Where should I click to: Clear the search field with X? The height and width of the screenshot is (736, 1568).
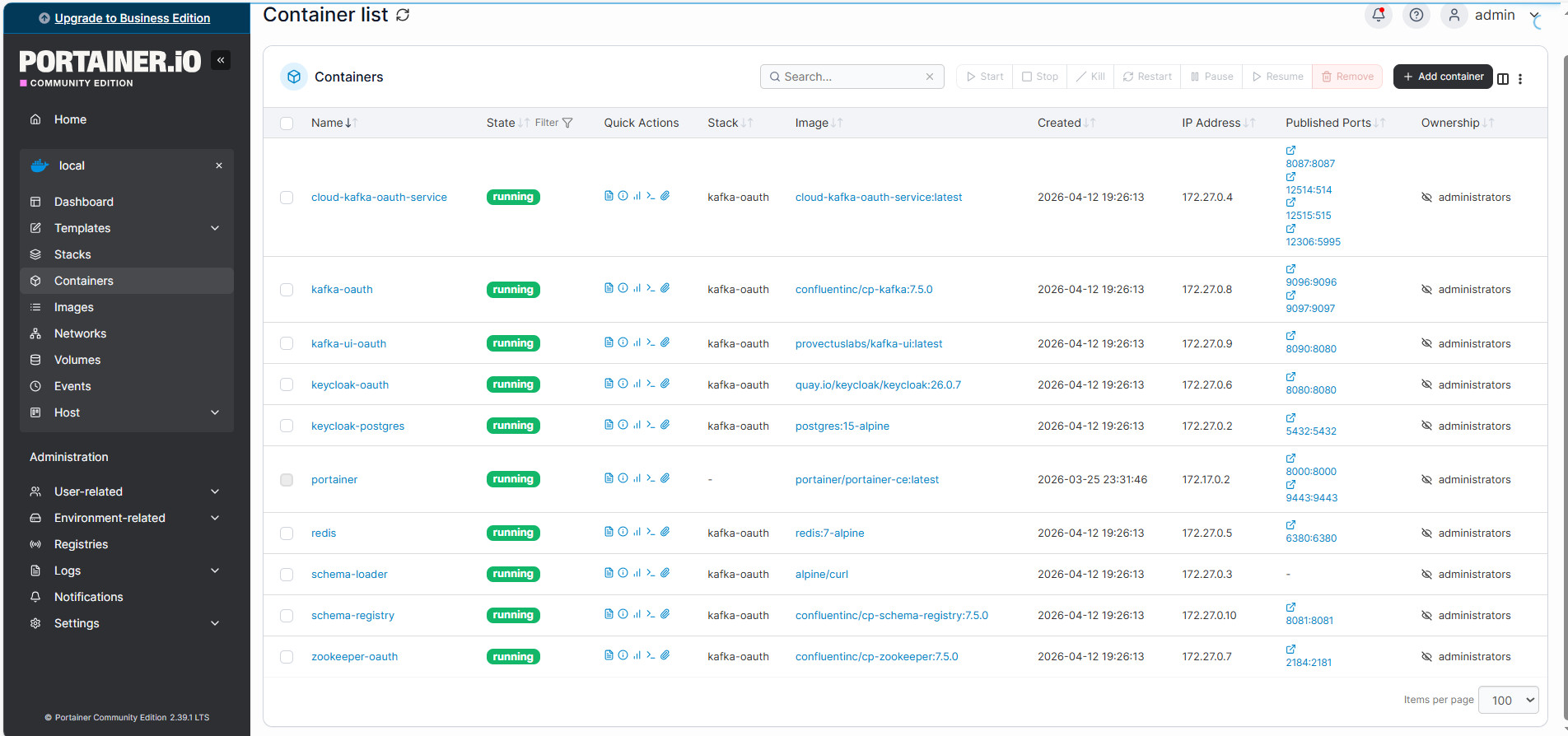point(930,77)
